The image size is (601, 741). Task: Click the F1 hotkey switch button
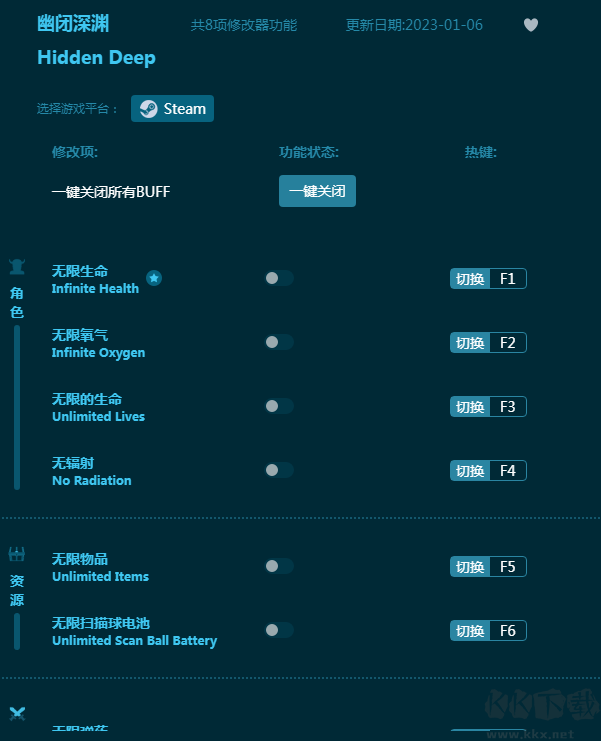point(470,279)
